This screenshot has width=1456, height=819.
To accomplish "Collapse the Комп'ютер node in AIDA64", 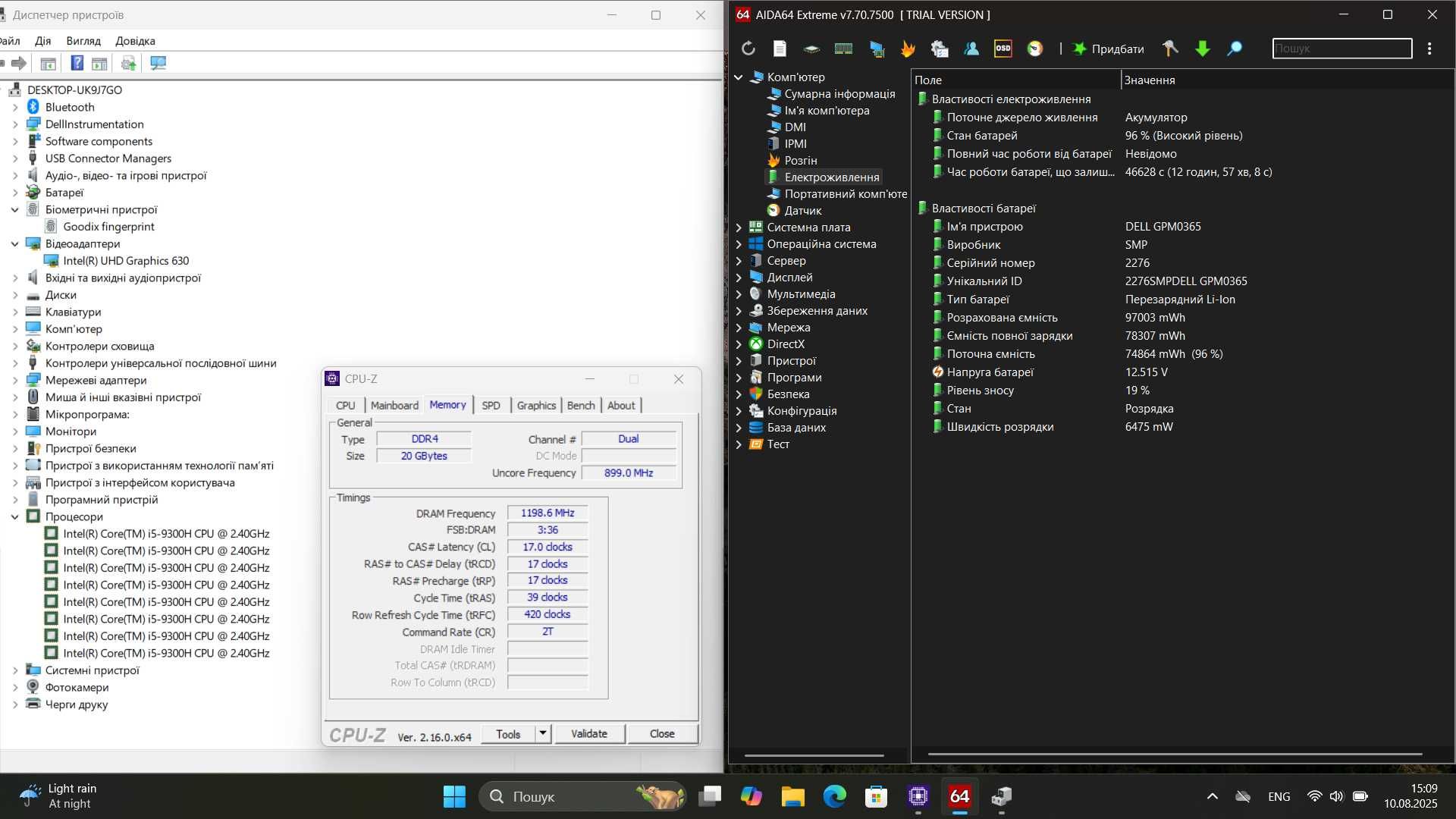I will pyautogui.click(x=739, y=77).
